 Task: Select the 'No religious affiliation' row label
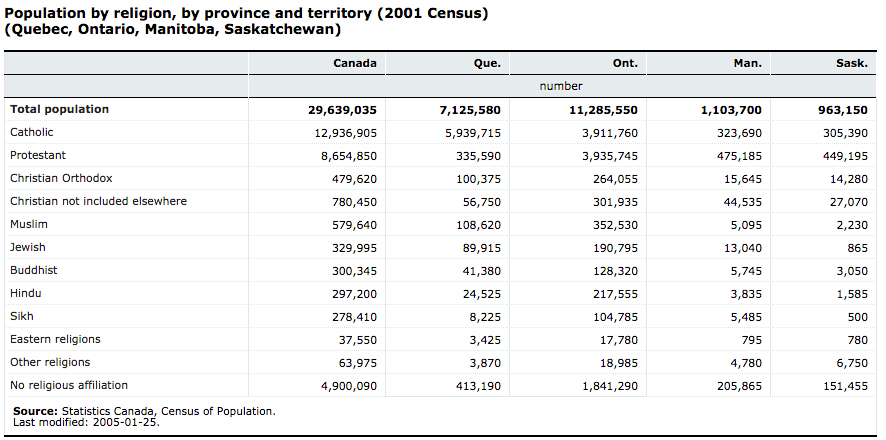[x=69, y=385]
